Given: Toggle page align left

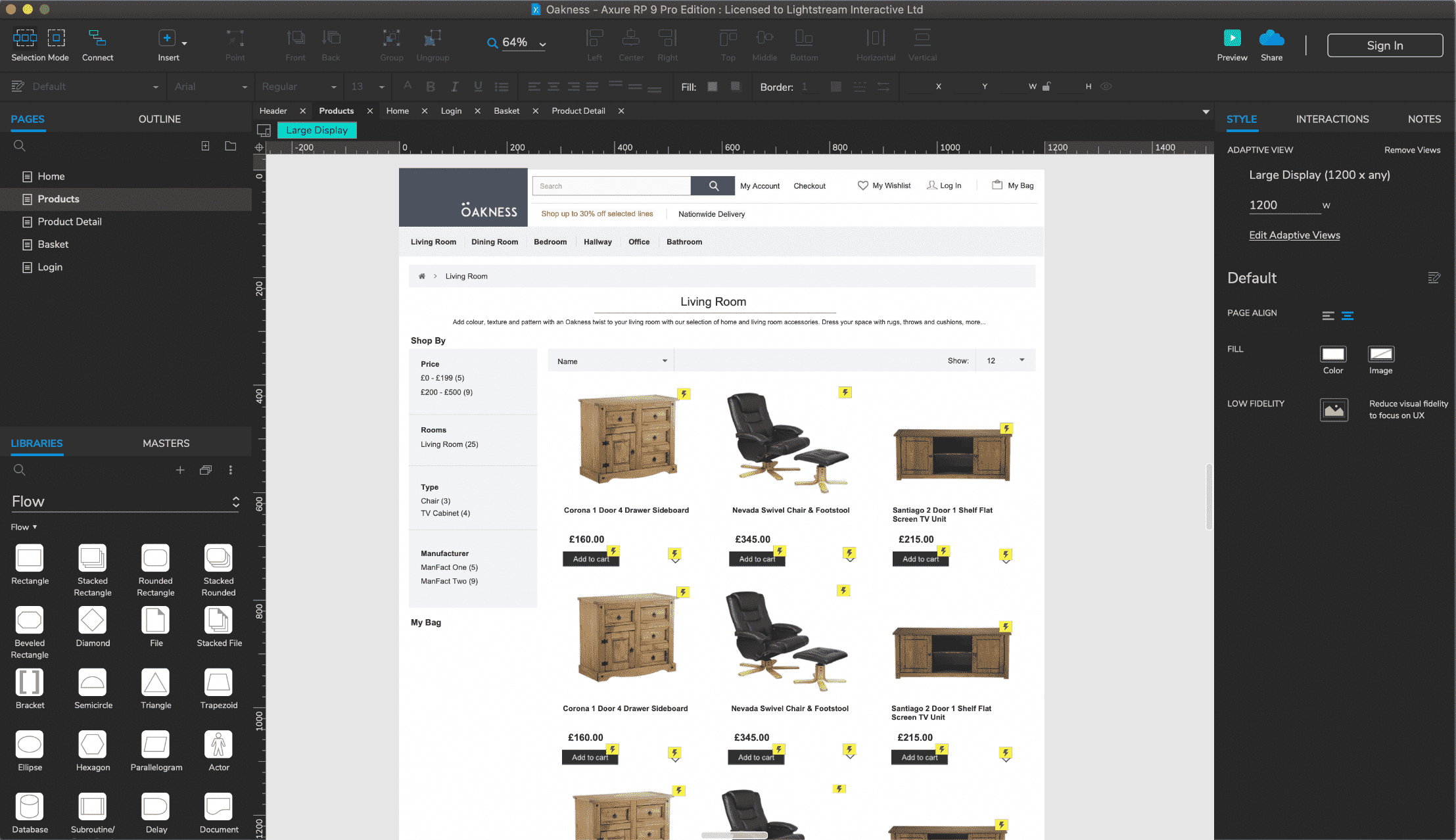Looking at the screenshot, I should (x=1328, y=315).
